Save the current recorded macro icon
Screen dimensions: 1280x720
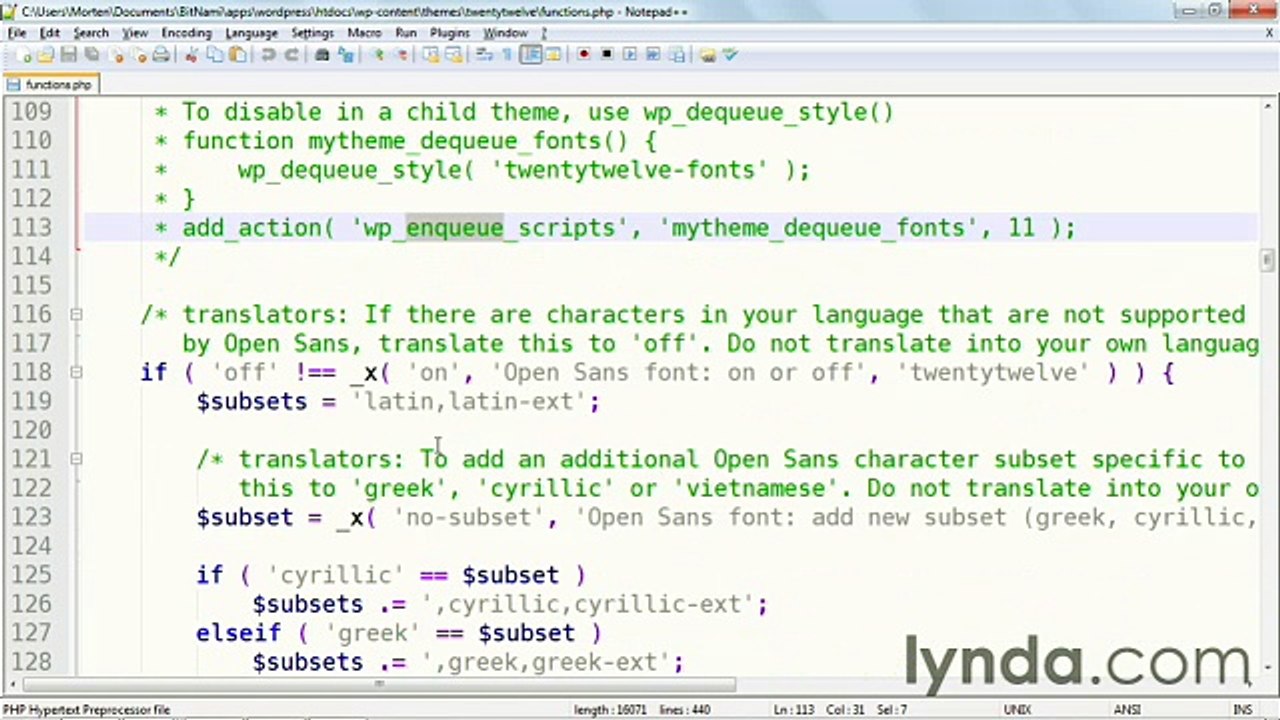(x=677, y=55)
